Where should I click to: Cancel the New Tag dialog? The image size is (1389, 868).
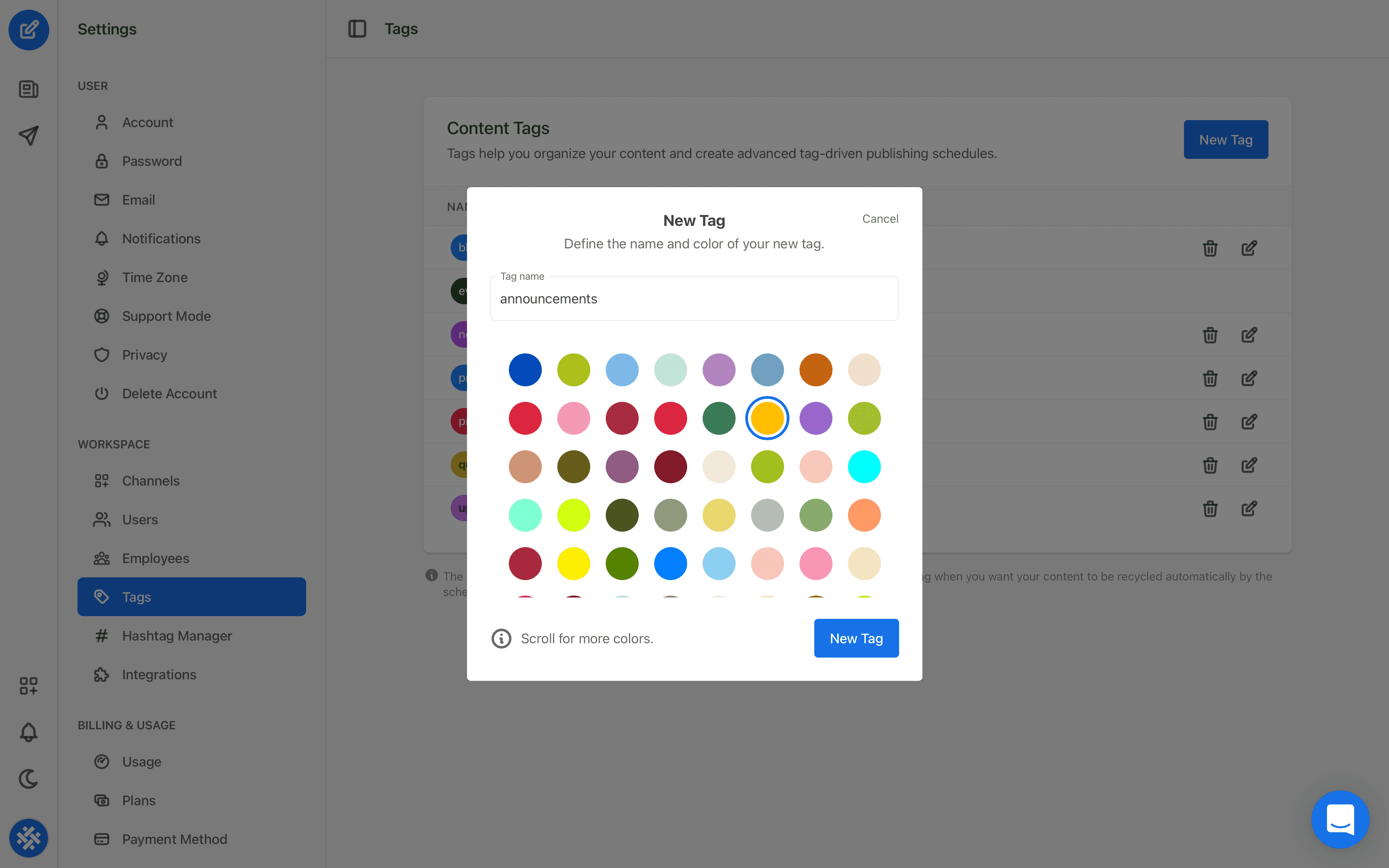pos(880,219)
